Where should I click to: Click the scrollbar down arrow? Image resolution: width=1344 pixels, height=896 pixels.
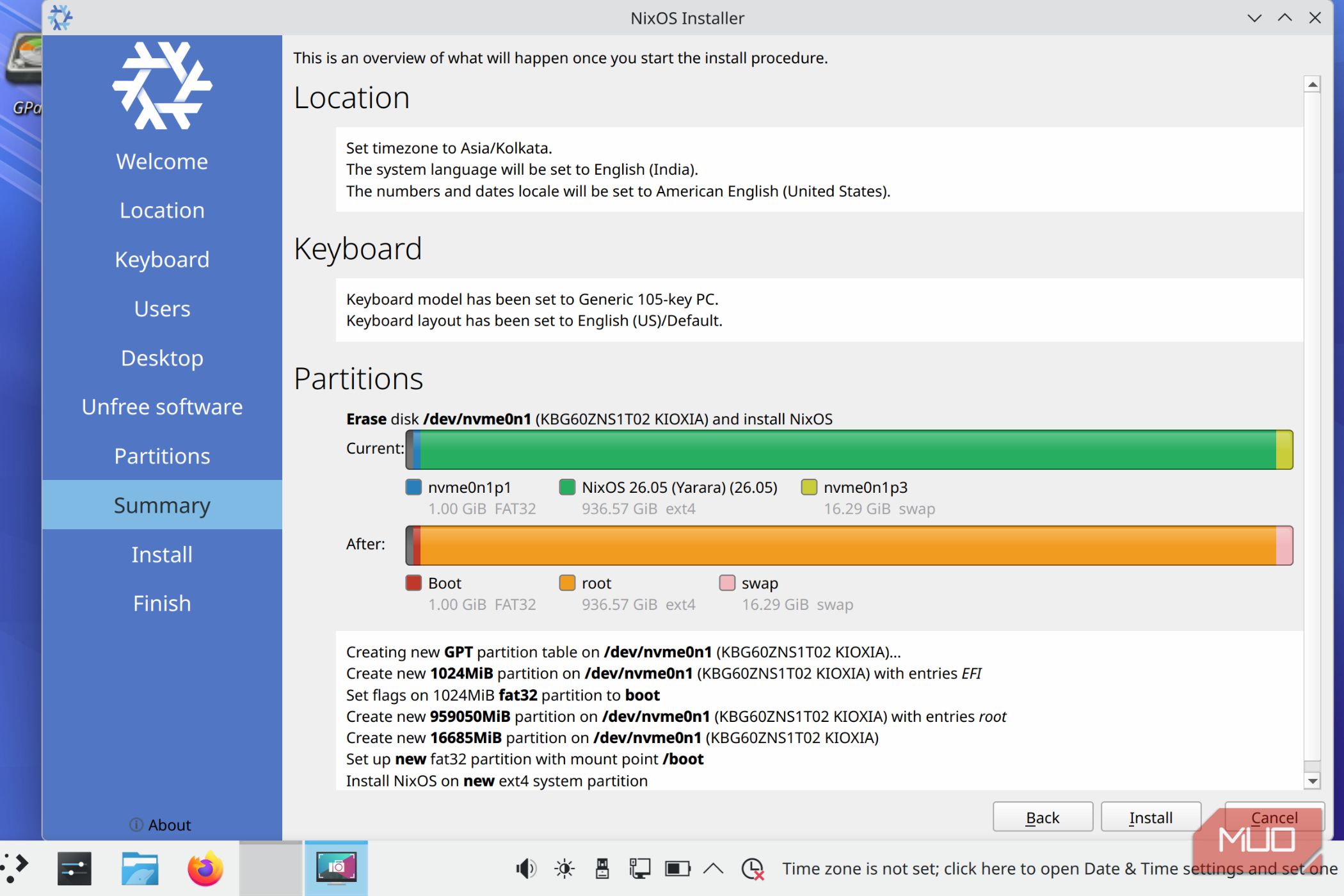1312,781
